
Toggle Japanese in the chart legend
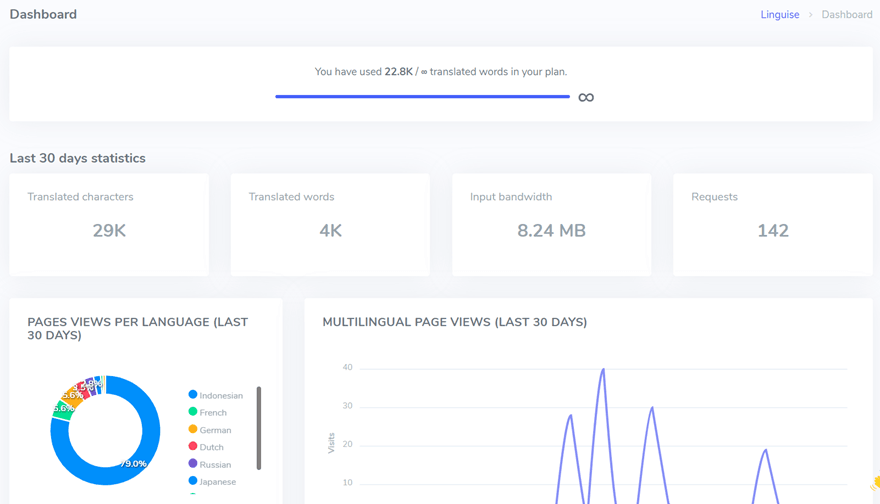(x=212, y=482)
